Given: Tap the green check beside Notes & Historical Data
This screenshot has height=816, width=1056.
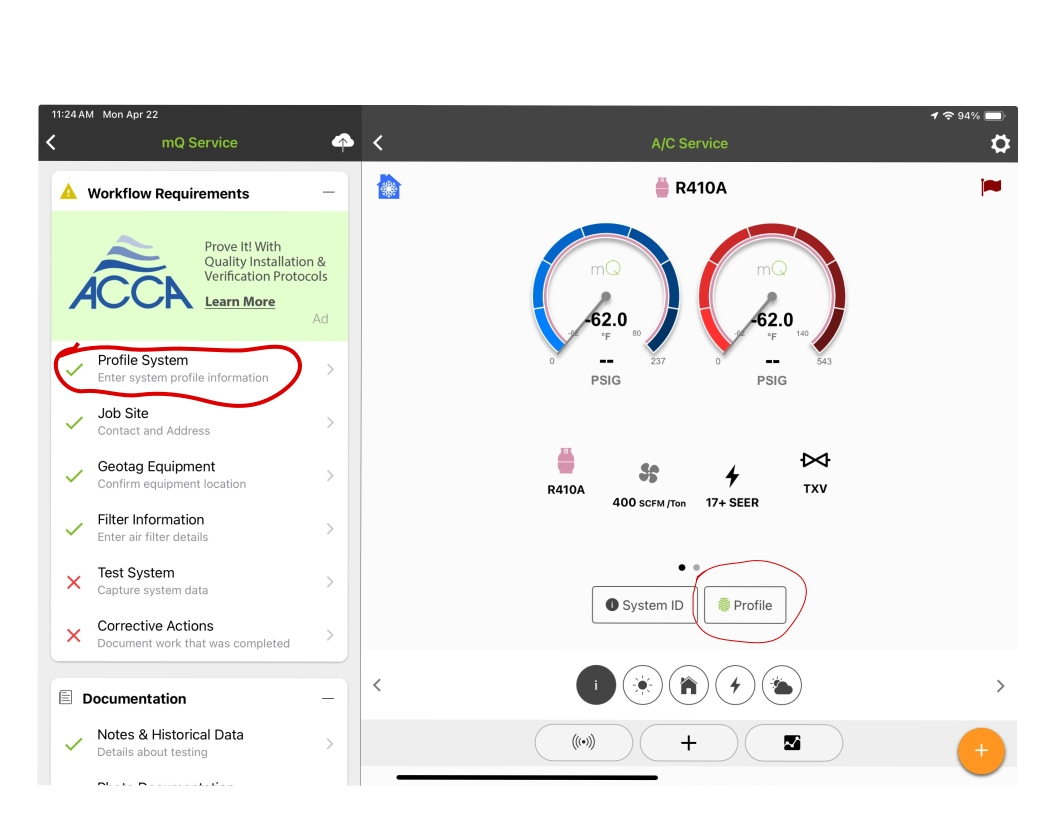Looking at the screenshot, I should pos(74,744).
